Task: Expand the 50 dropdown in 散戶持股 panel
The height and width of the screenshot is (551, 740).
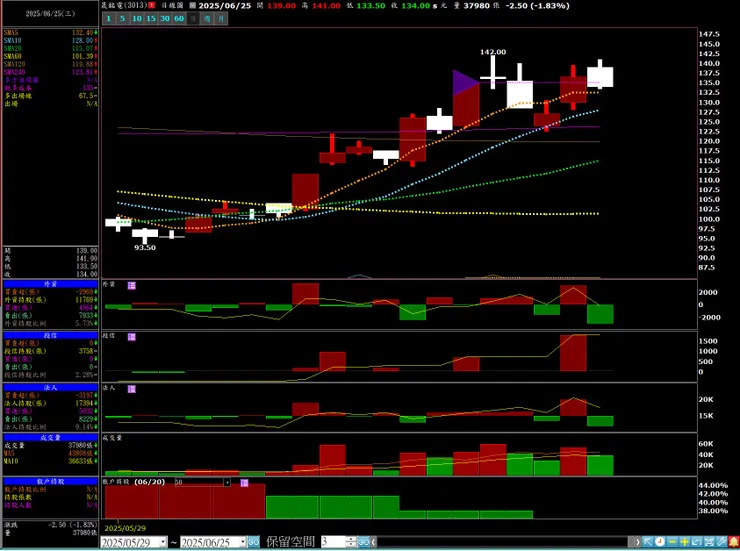Action: (227, 483)
